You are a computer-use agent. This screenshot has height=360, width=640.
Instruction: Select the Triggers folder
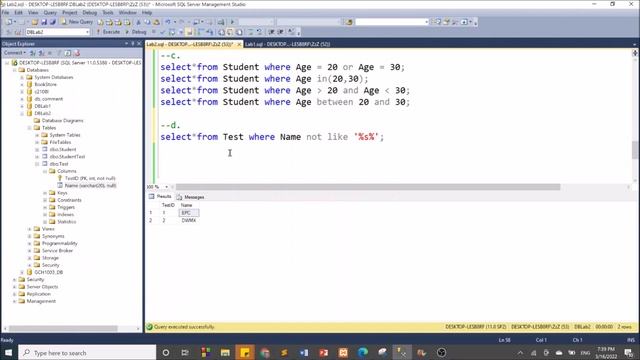pyautogui.click(x=66, y=207)
